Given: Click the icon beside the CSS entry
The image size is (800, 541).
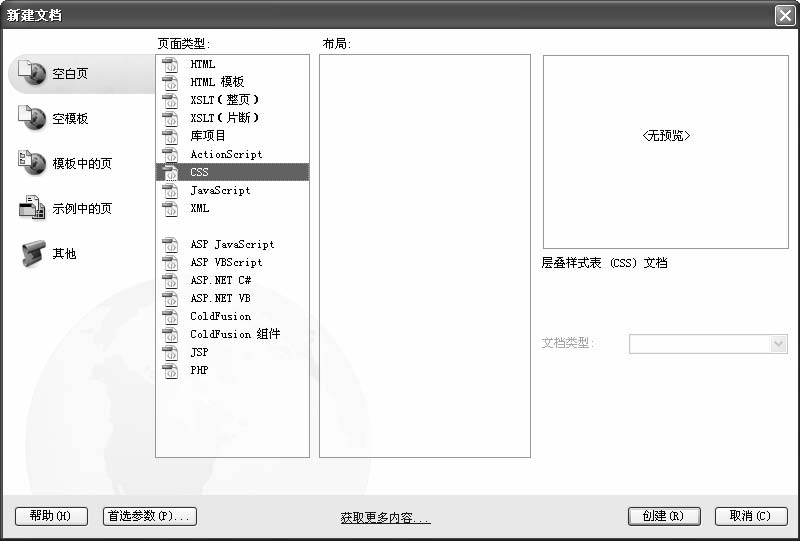Looking at the screenshot, I should [x=170, y=173].
